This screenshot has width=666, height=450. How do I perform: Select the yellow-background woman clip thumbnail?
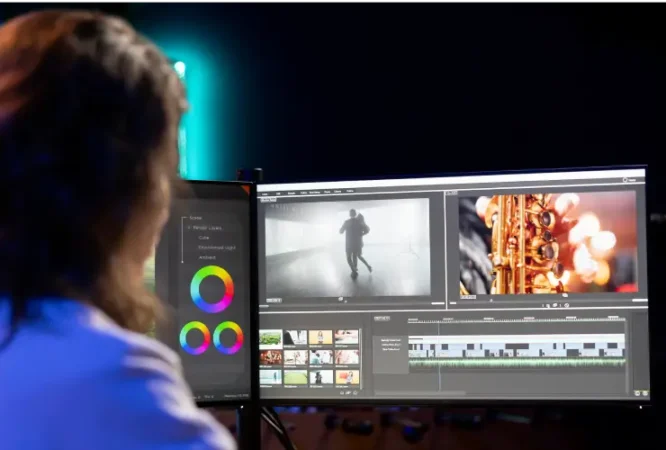click(321, 337)
